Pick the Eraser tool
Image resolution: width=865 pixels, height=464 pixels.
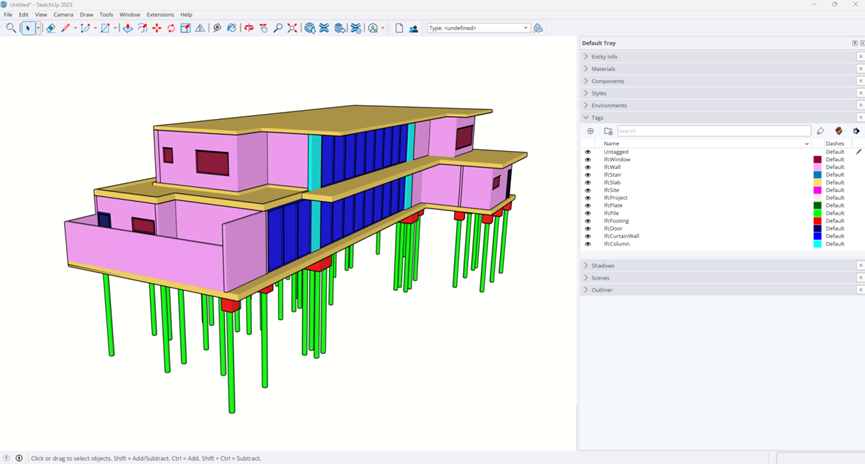coord(51,28)
